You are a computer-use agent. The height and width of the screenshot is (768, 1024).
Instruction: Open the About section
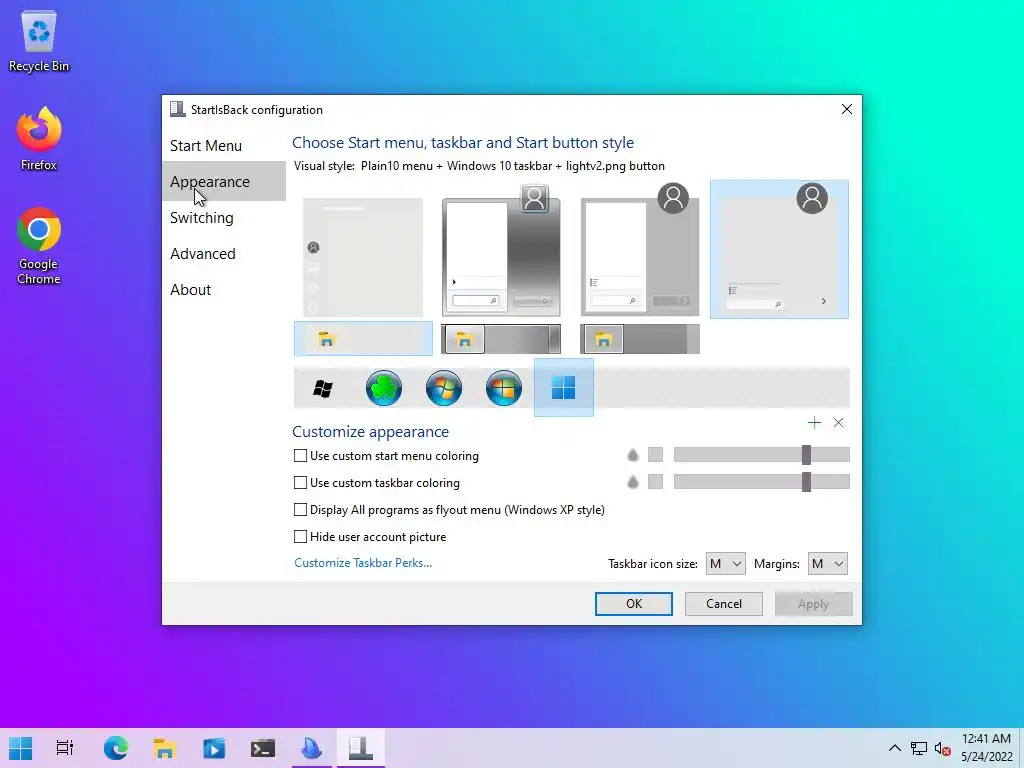224,289
